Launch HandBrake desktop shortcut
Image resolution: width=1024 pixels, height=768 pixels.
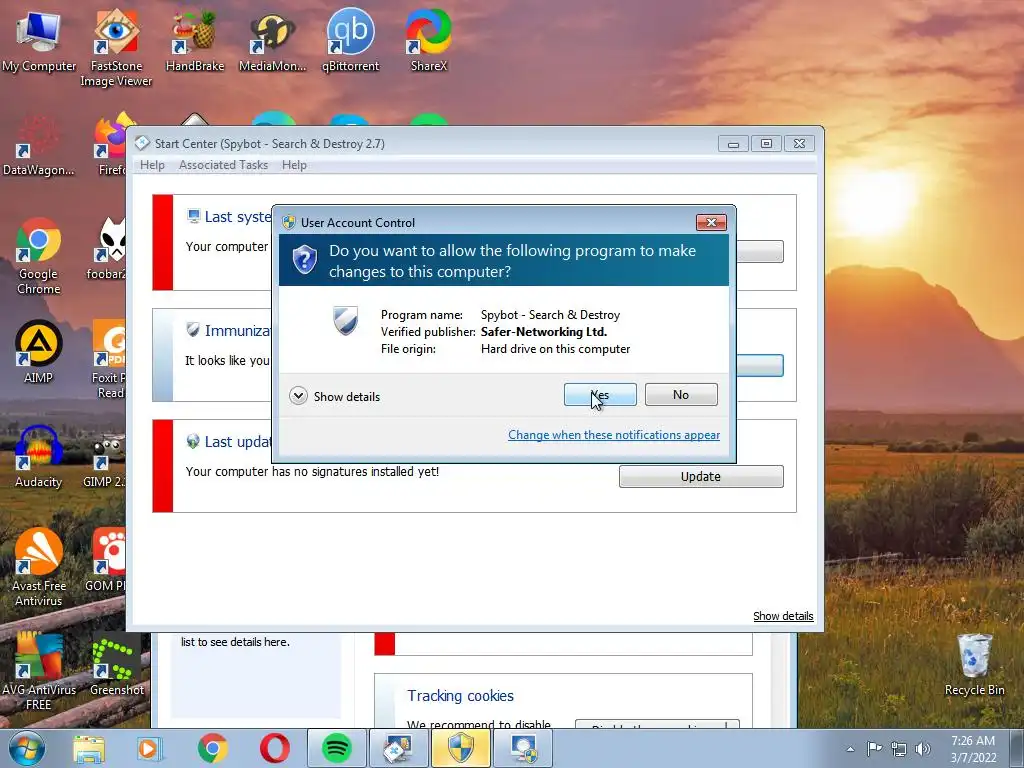pyautogui.click(x=195, y=42)
